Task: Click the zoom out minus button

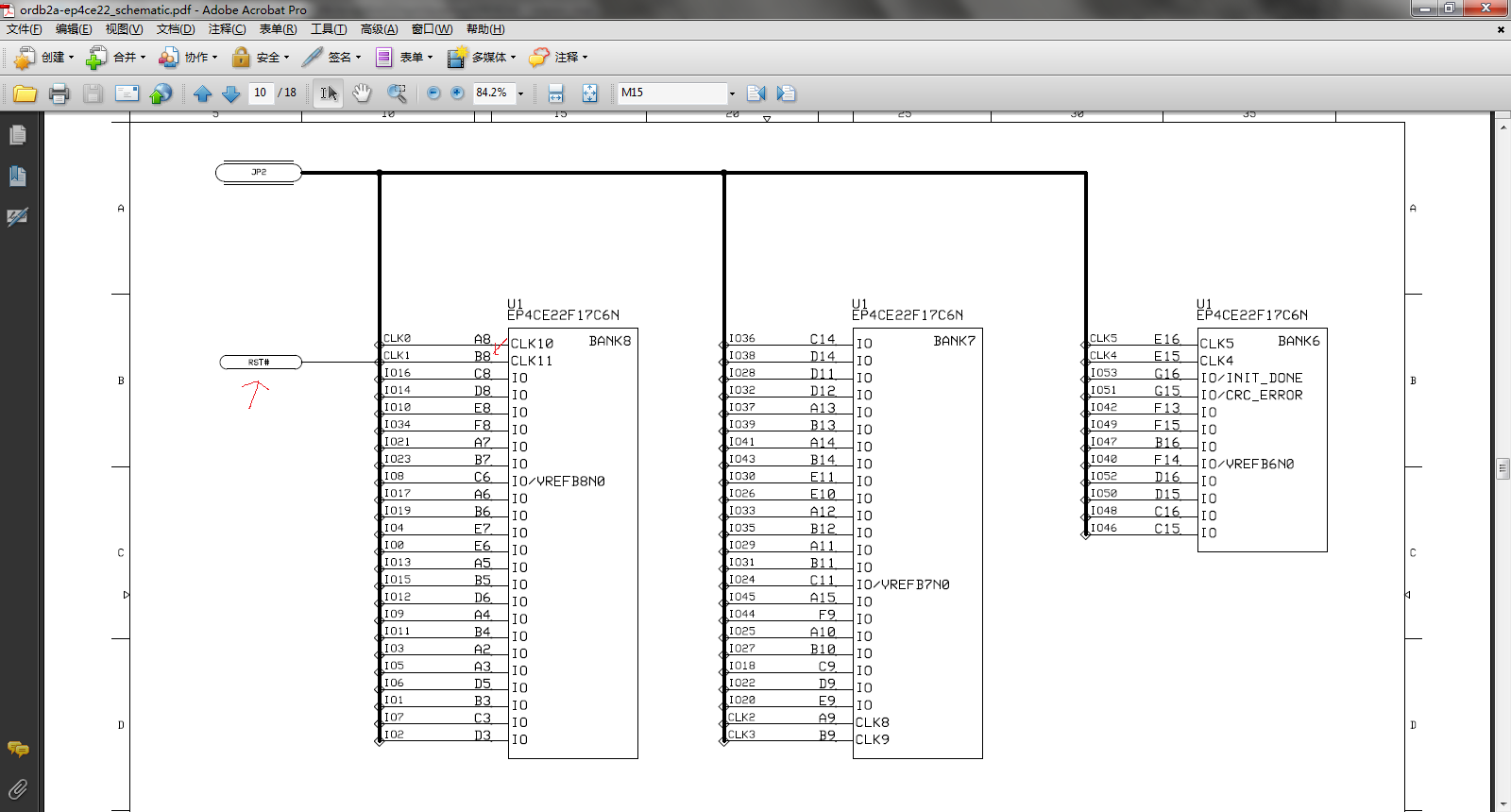Action: pyautogui.click(x=433, y=93)
